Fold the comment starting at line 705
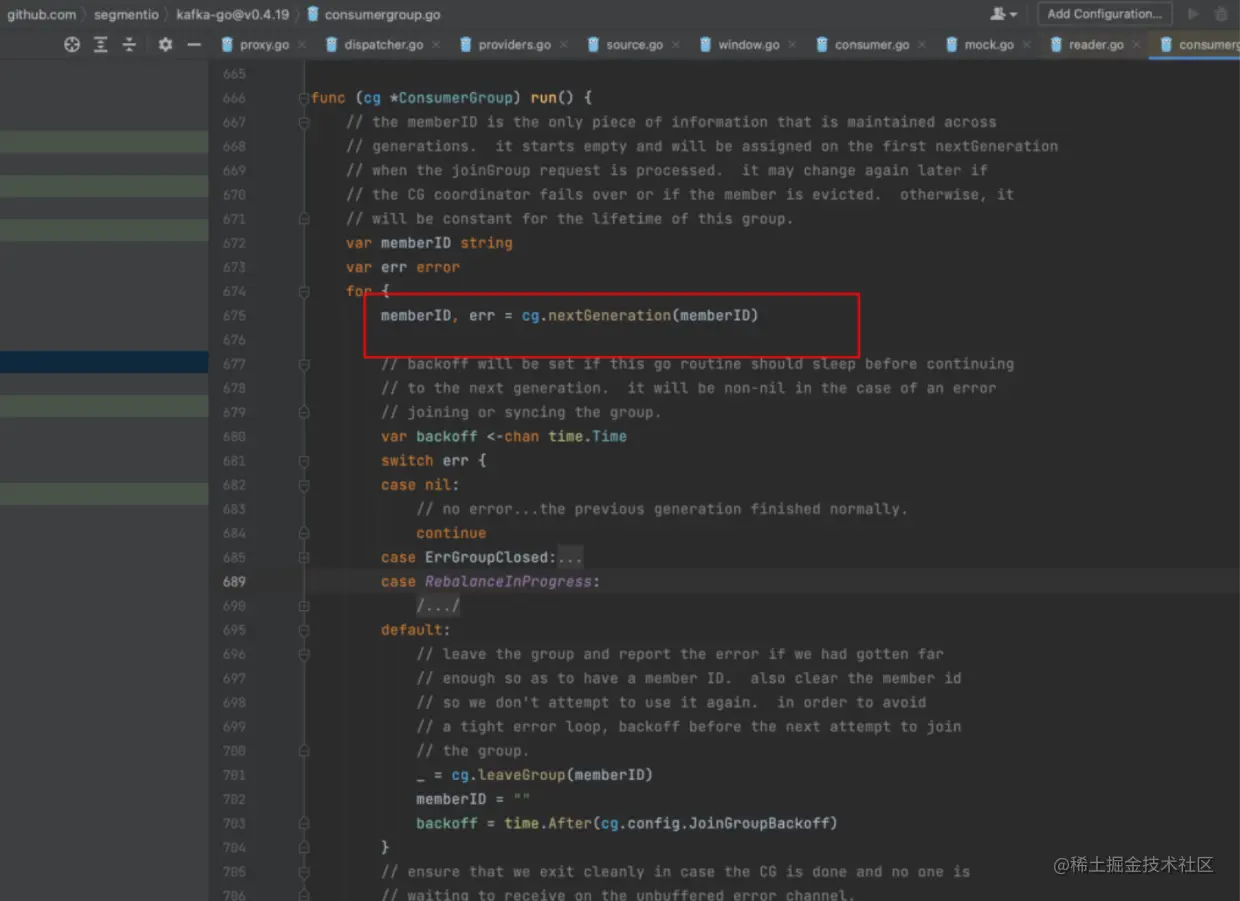This screenshot has height=901, width=1240. 304,871
